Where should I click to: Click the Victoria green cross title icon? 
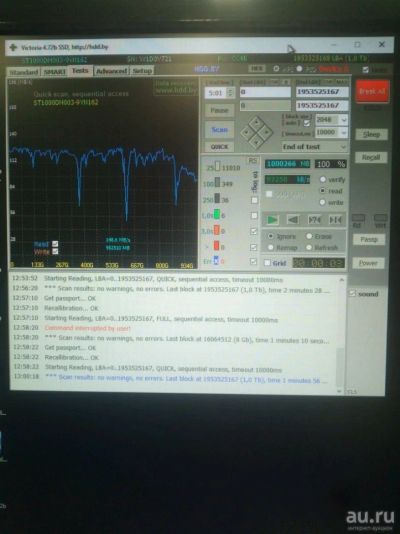[x=13, y=47]
